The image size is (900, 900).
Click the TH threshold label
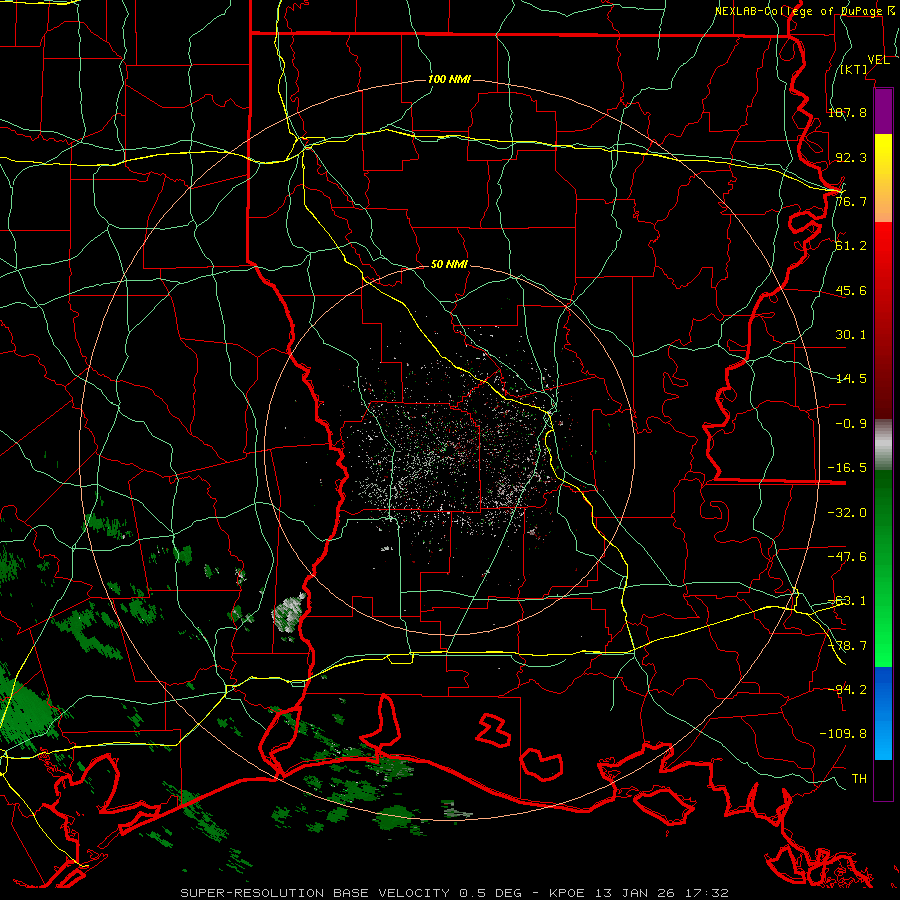pyautogui.click(x=859, y=779)
